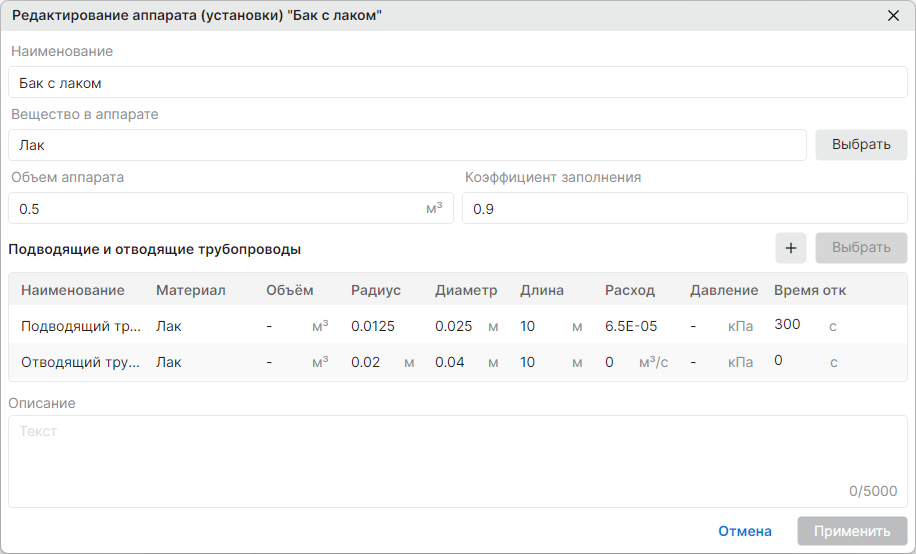Click Лак material in the Подводящий row
The width and height of the screenshot is (916, 554).
(168, 326)
